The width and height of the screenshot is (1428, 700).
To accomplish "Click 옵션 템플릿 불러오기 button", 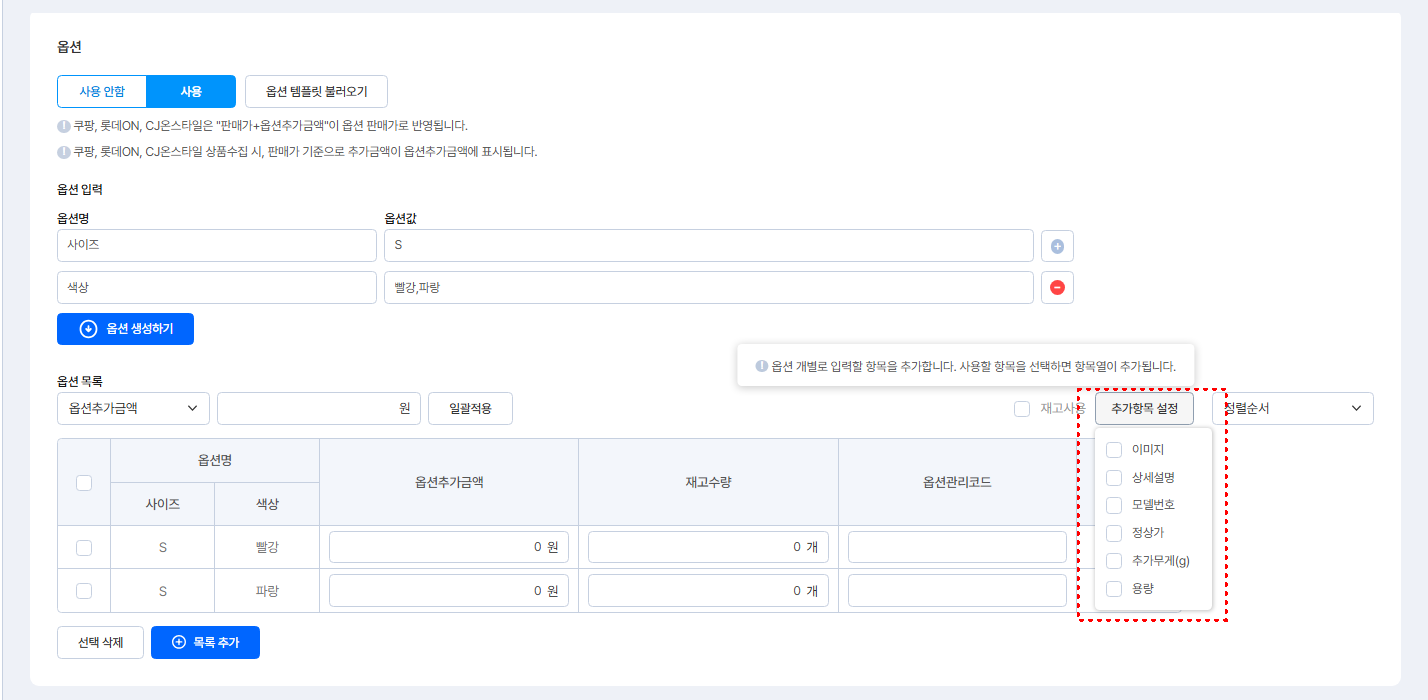I will 316,91.
